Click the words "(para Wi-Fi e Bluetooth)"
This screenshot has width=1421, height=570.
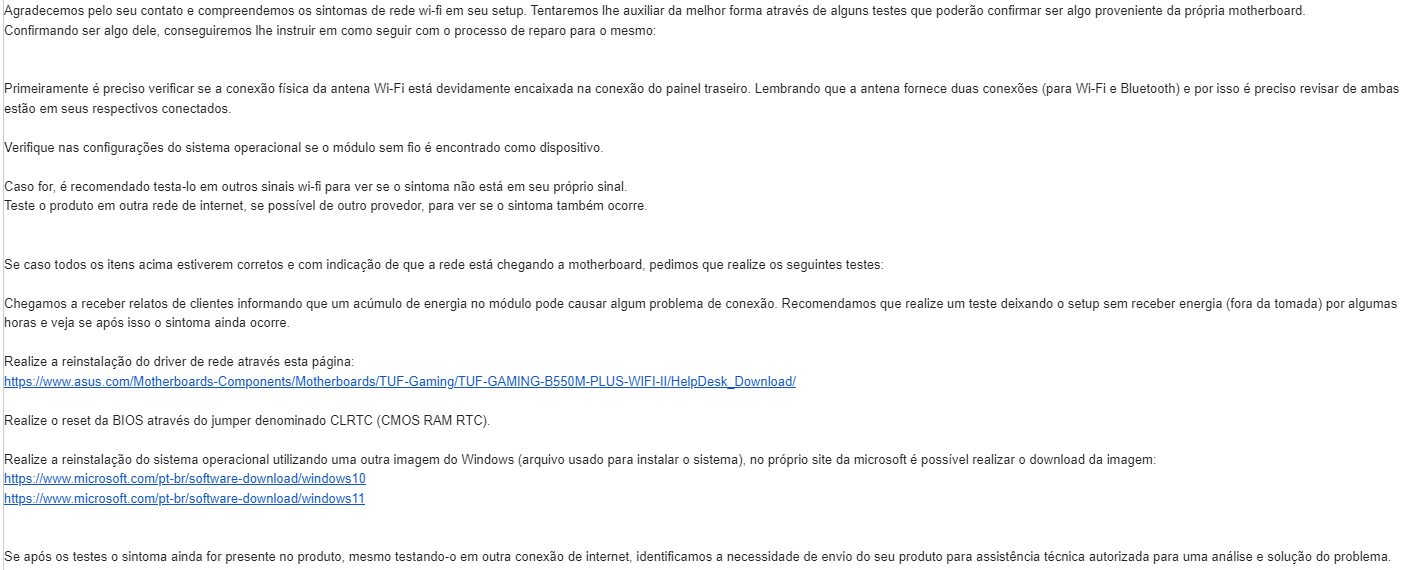tap(1110, 89)
